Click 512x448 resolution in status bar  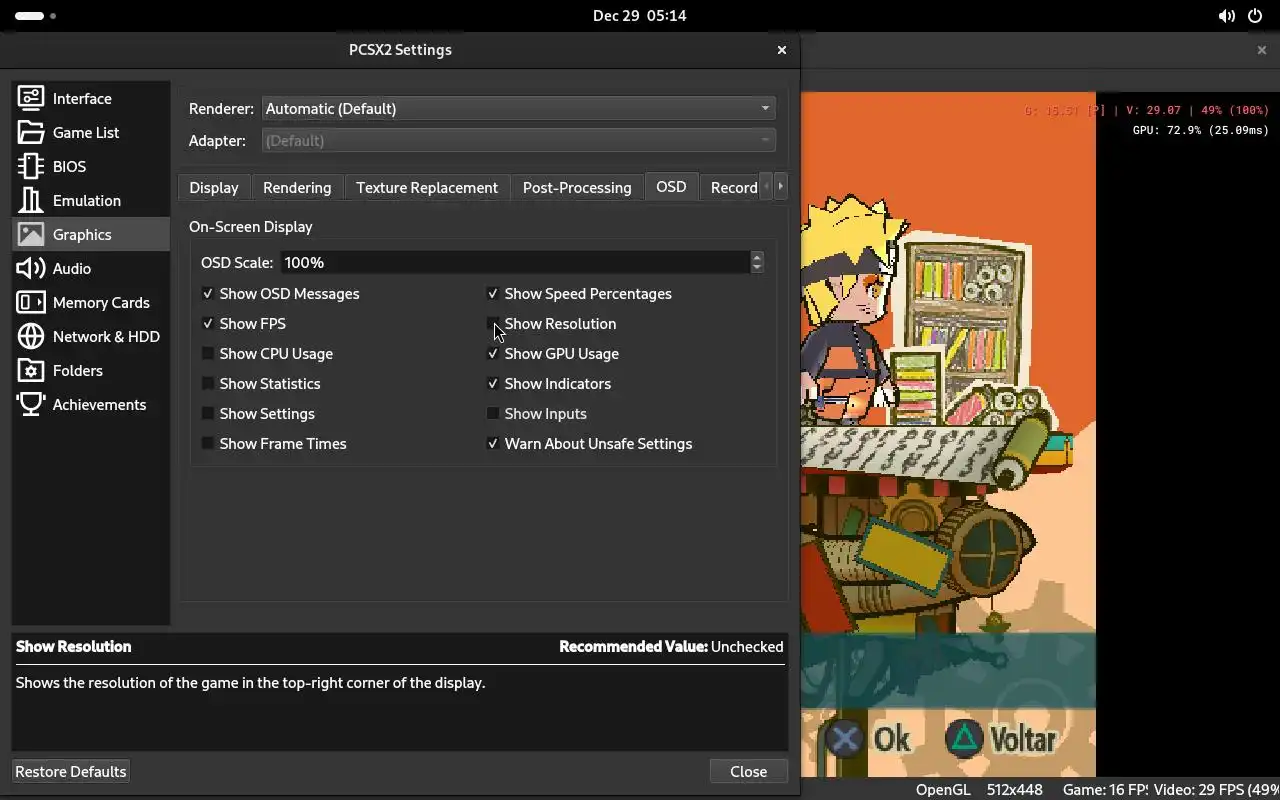click(1015, 790)
